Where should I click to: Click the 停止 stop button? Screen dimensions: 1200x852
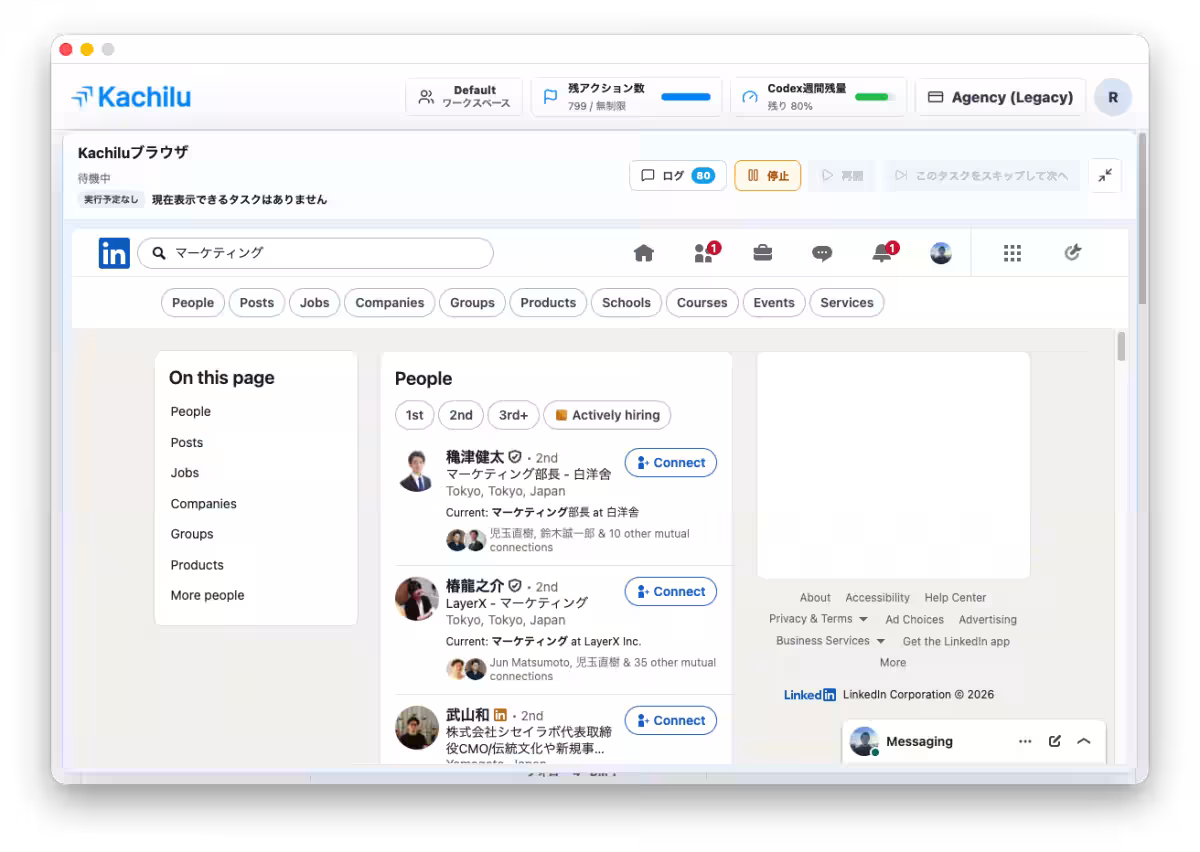tap(768, 176)
